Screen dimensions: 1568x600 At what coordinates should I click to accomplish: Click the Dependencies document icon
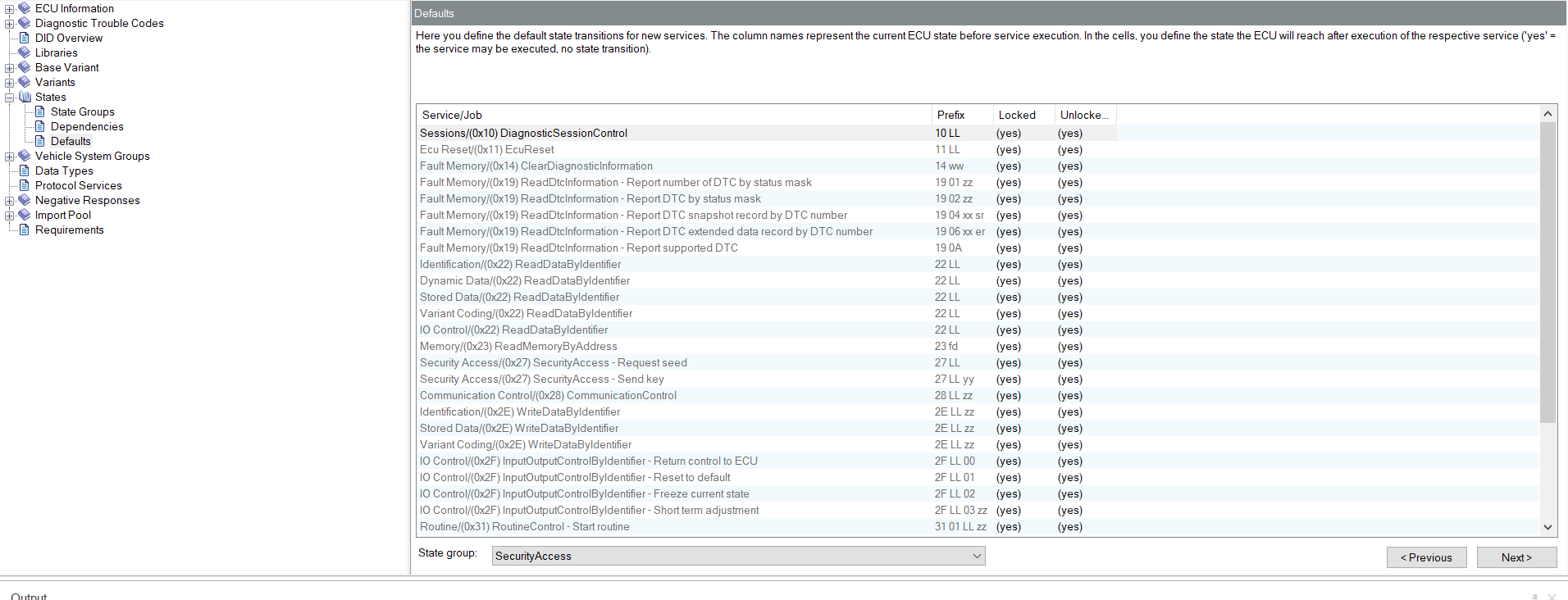pos(39,126)
